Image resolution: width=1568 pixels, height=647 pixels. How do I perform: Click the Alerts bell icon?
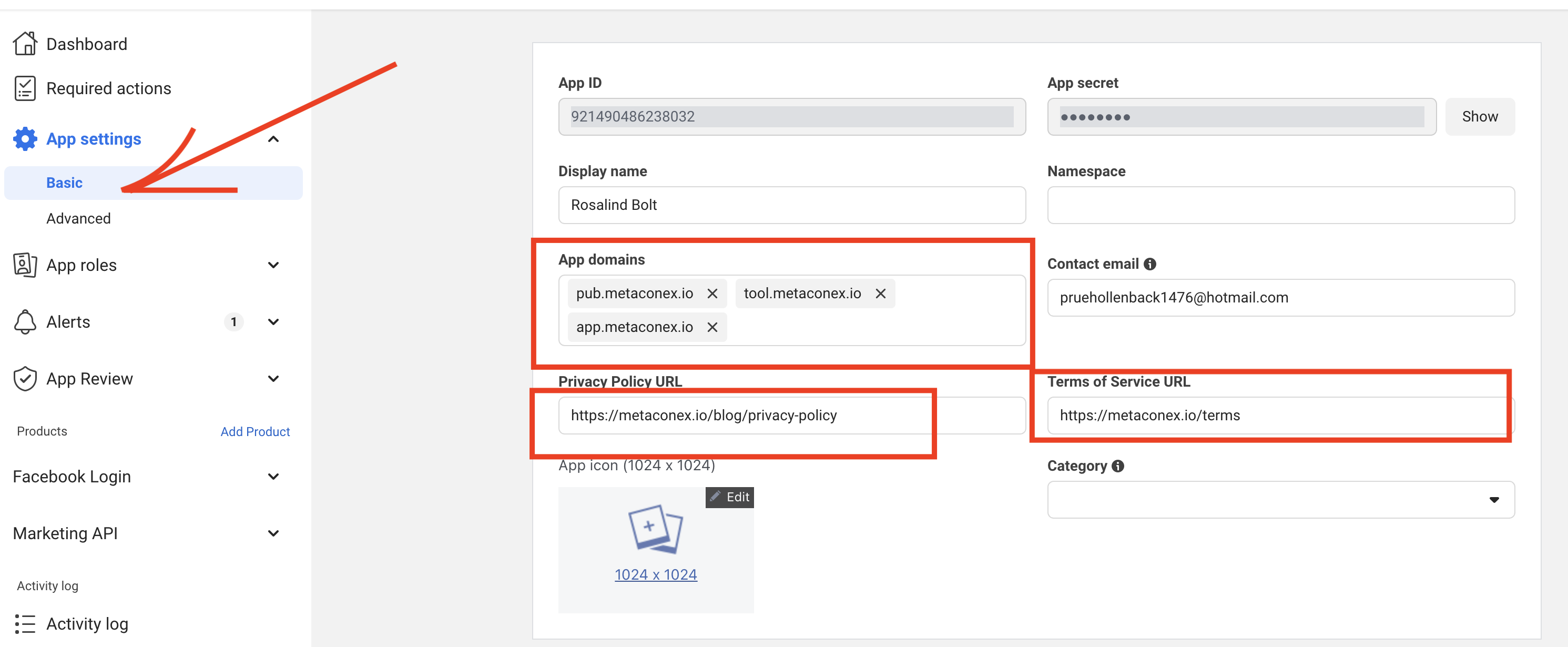coord(25,321)
